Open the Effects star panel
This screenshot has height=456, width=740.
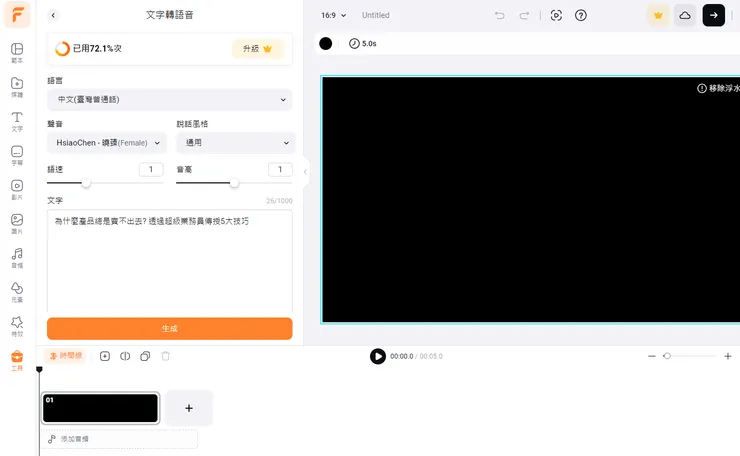17,326
